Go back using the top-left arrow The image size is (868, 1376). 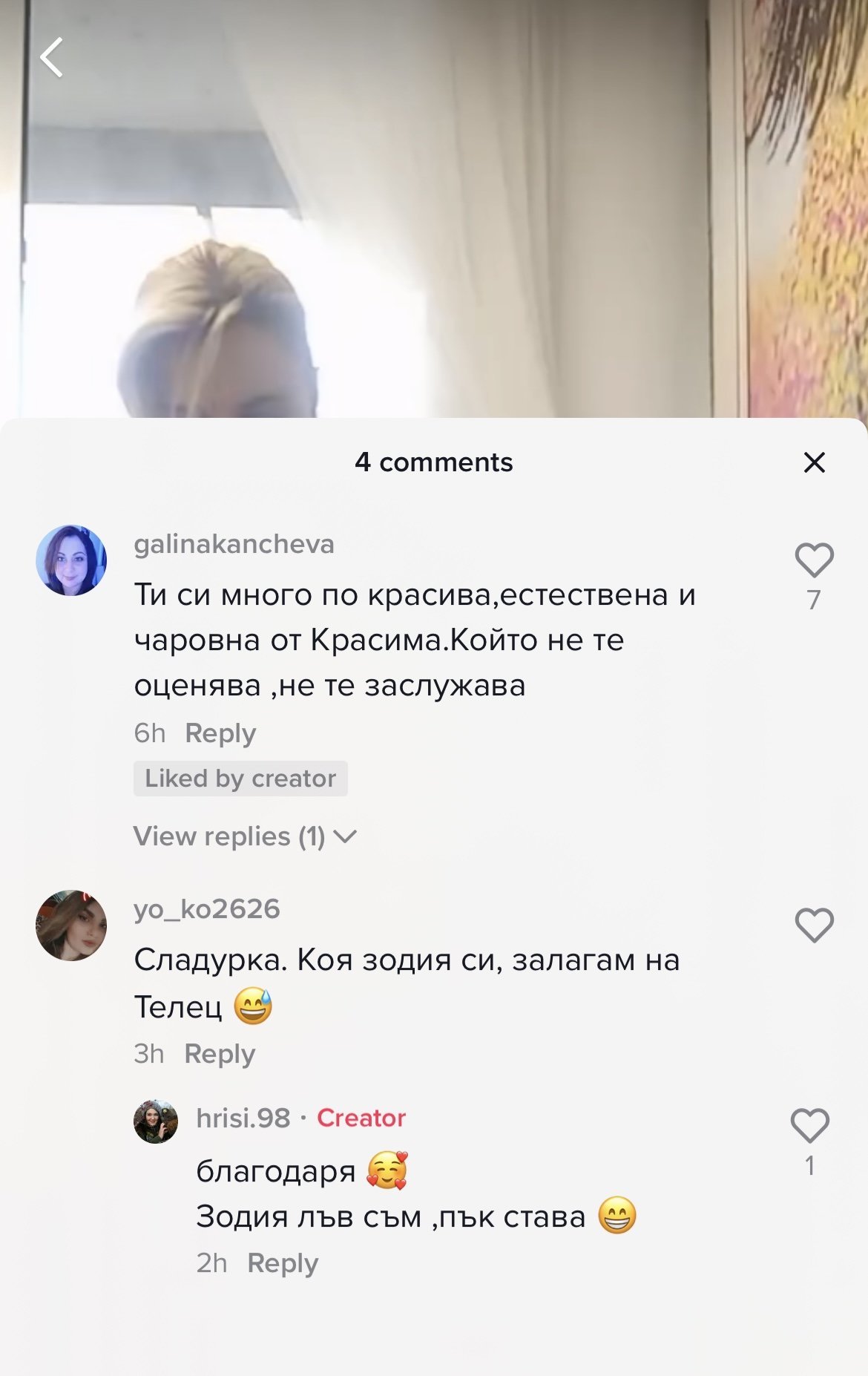point(52,57)
